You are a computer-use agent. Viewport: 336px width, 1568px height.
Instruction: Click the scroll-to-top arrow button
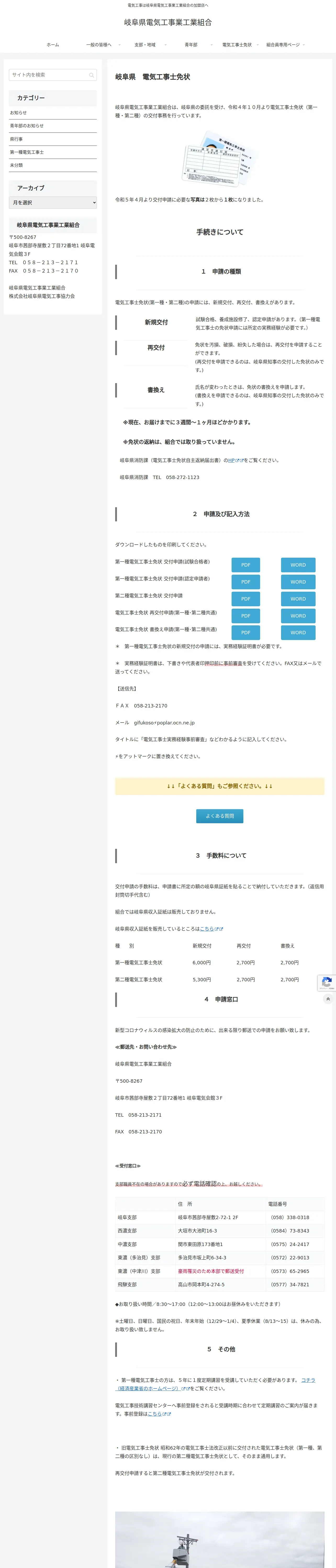coord(328,998)
